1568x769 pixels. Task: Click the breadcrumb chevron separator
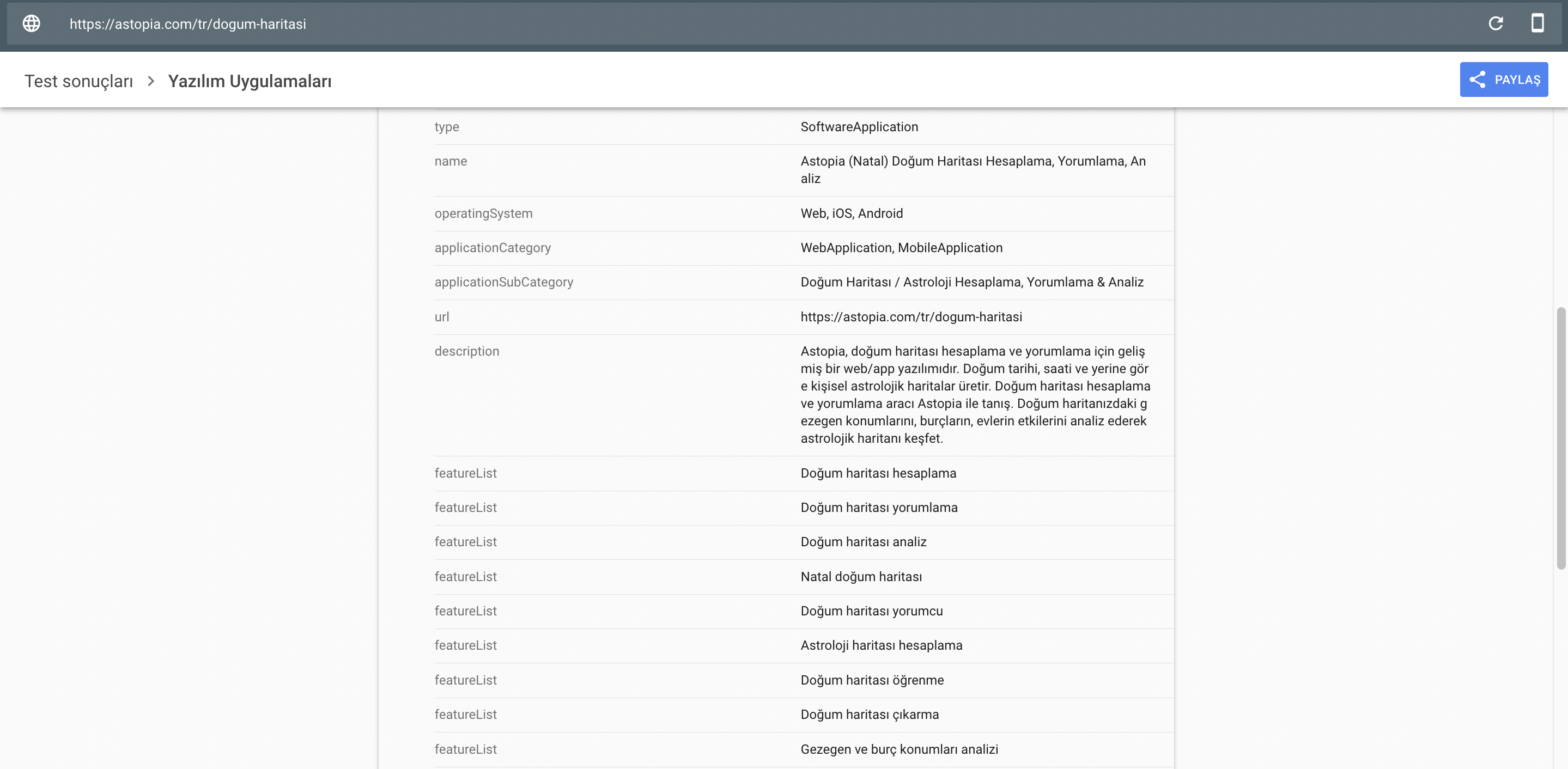149,80
